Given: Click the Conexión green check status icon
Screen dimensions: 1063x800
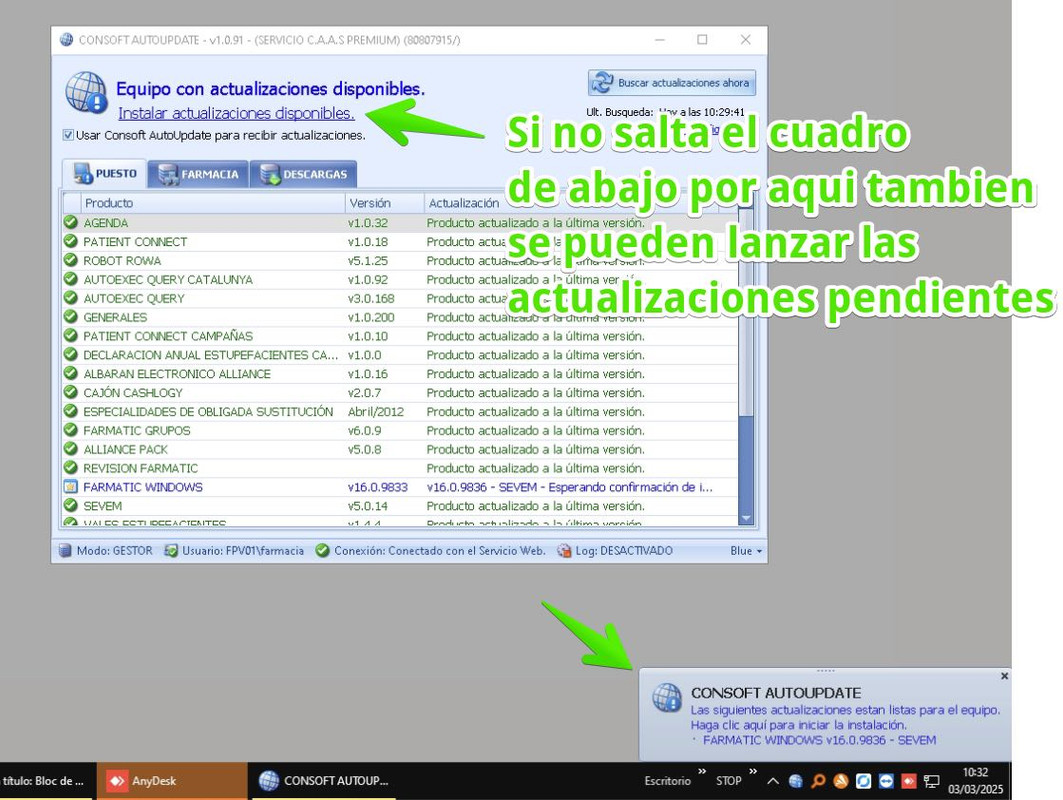Looking at the screenshot, I should coord(323,551).
